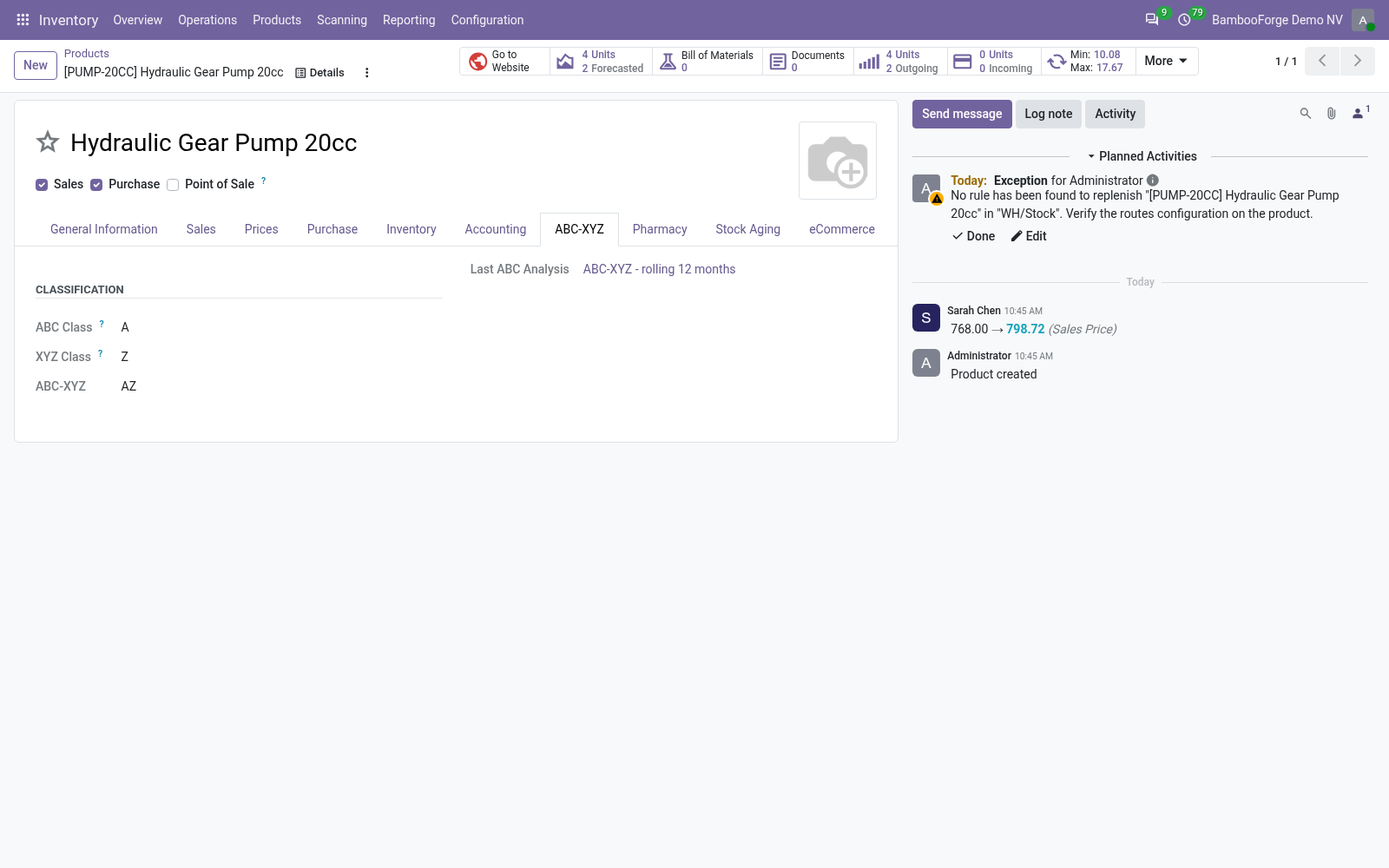Viewport: 1389px width, 868px height.
Task: Schedule an Activity from chatter
Action: [1116, 114]
